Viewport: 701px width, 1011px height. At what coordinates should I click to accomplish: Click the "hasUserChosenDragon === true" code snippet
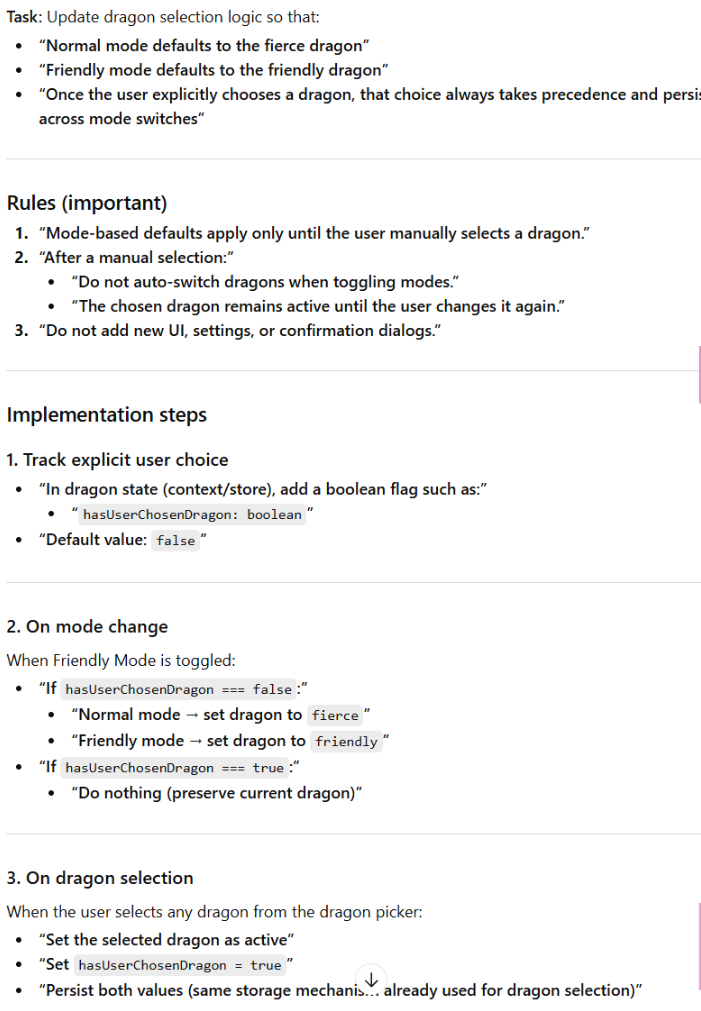coord(174,768)
